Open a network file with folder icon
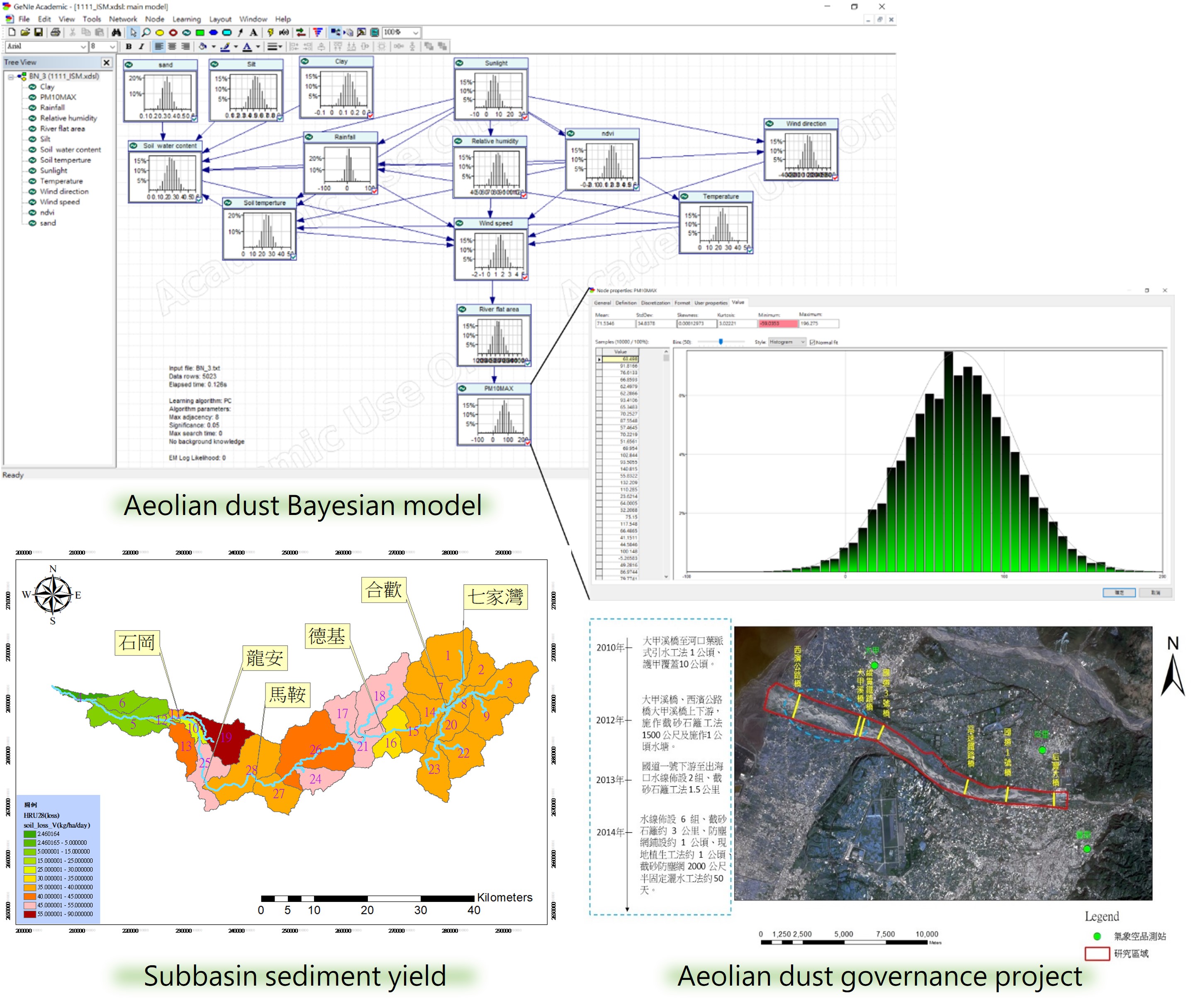The width and height of the screenshot is (1193, 1008). pyautogui.click(x=25, y=33)
